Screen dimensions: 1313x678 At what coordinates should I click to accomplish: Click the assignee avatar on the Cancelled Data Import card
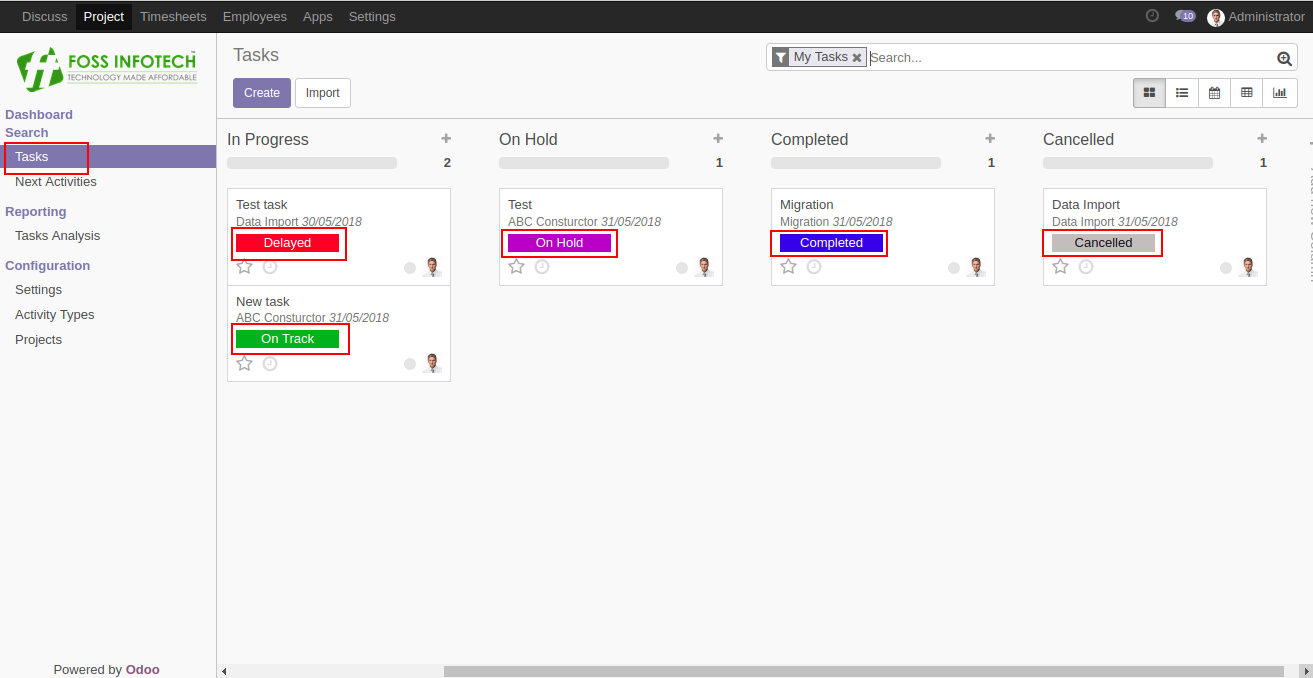[x=1248, y=267]
